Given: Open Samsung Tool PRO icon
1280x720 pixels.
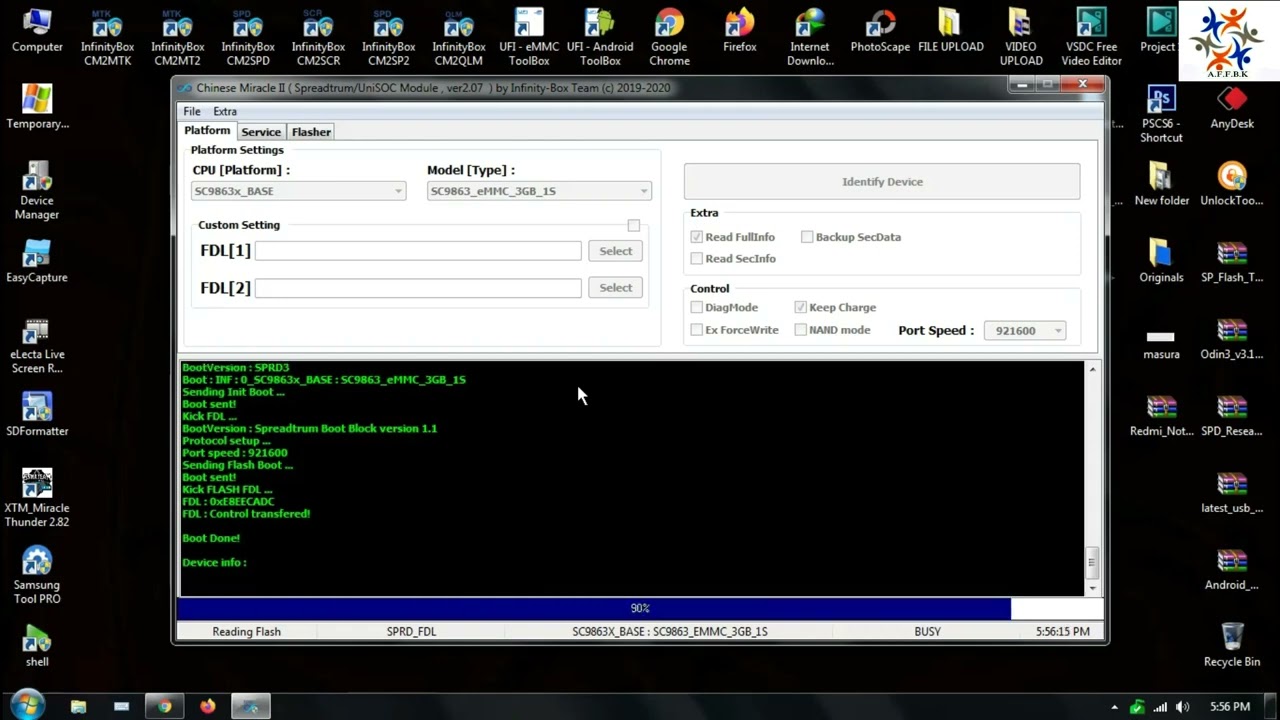Looking at the screenshot, I should pyautogui.click(x=37, y=576).
